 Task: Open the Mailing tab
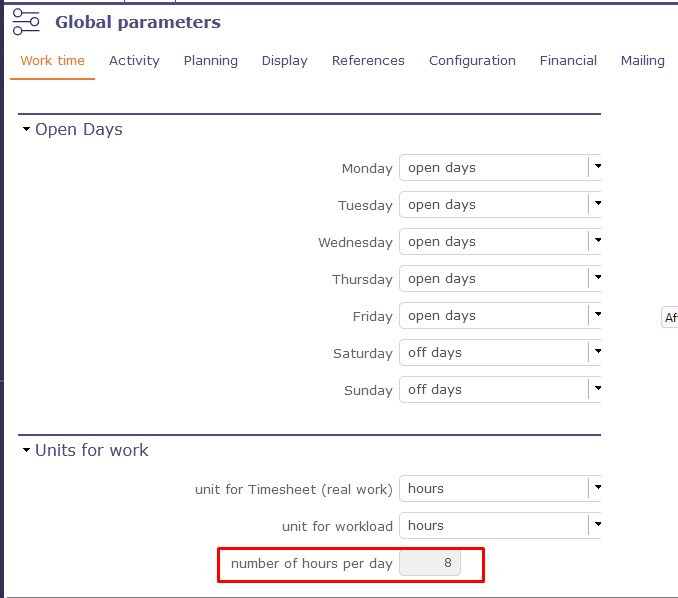click(642, 61)
